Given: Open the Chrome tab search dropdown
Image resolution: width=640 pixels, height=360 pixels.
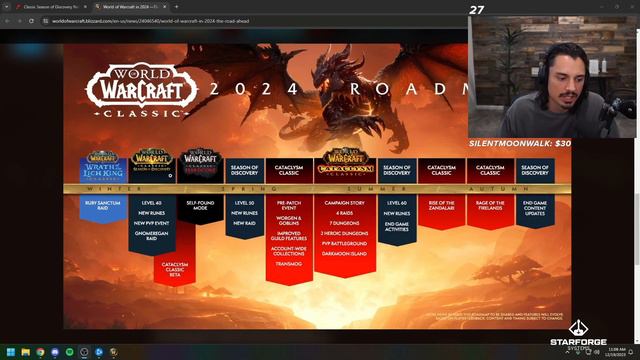Looking at the screenshot, I should coord(7,7).
